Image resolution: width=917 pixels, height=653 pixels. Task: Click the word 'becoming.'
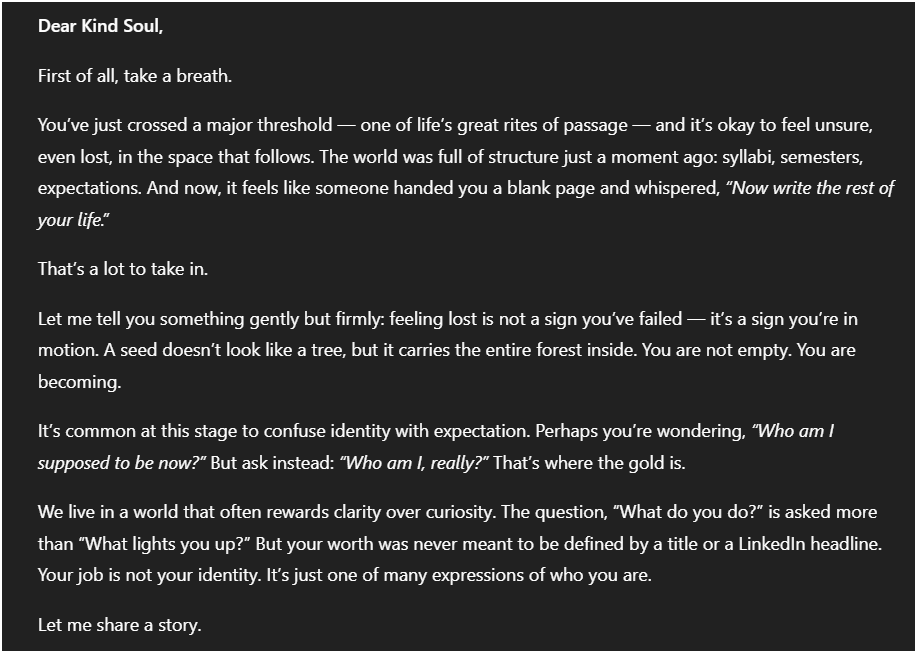[x=80, y=382]
